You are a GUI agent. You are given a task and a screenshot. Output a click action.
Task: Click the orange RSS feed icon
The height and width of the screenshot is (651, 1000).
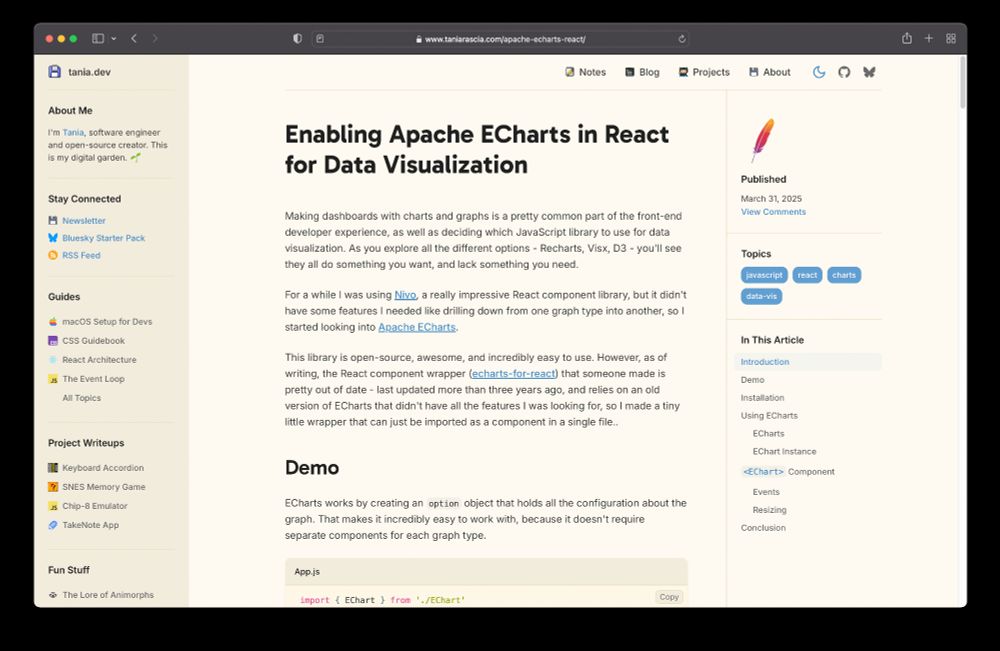(x=53, y=255)
